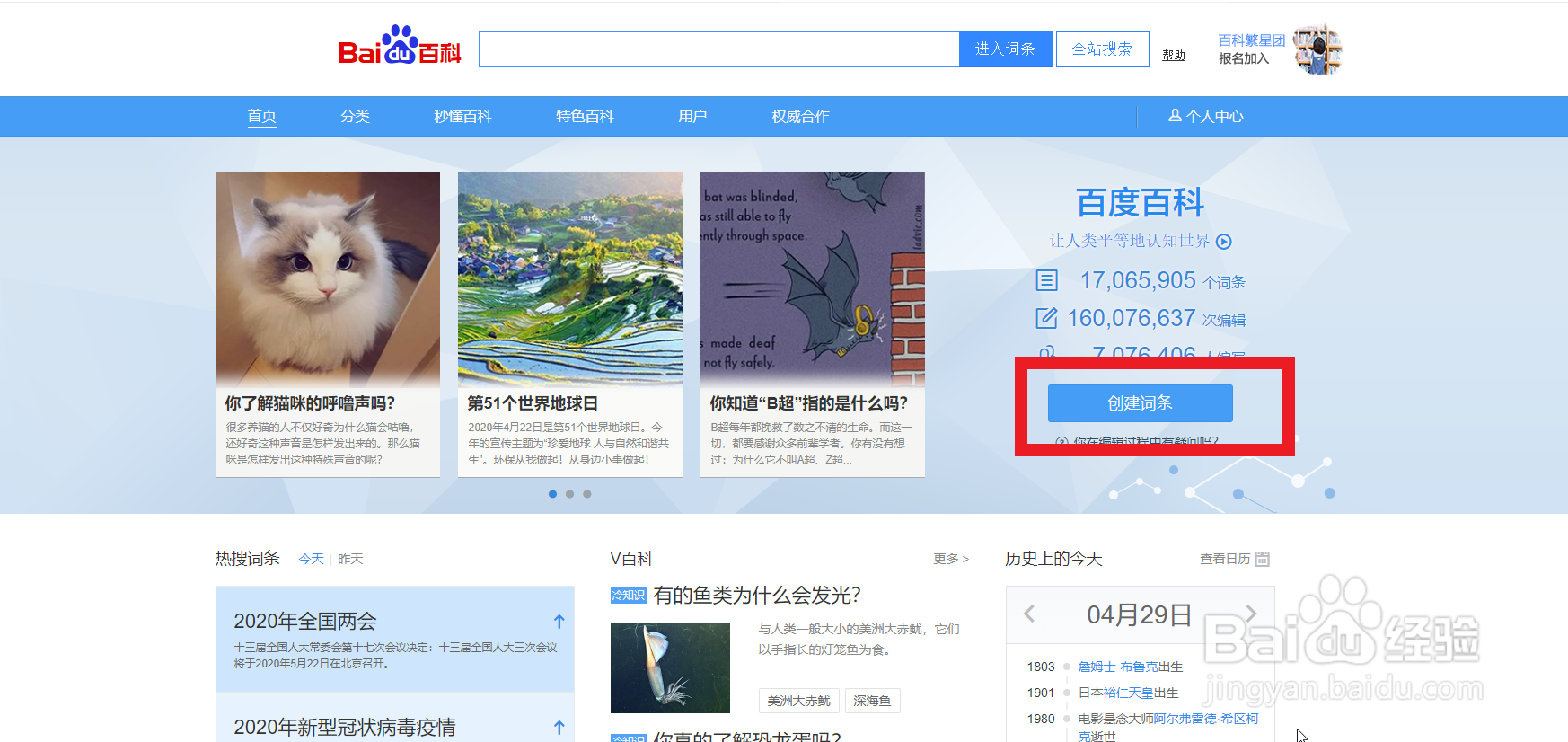Click the 冷知识 tag badge
The image size is (1568, 742).
629,596
